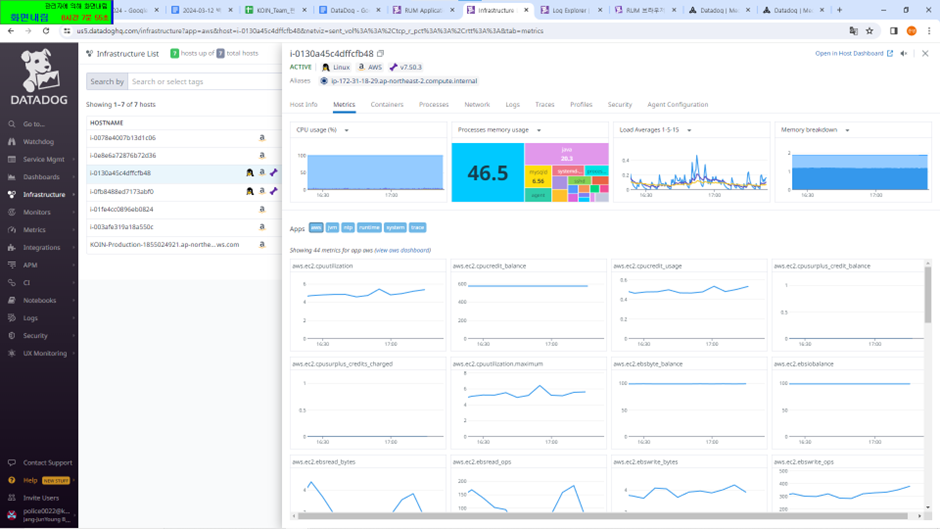
Task: Open Notebooks section
Action: 39,300
